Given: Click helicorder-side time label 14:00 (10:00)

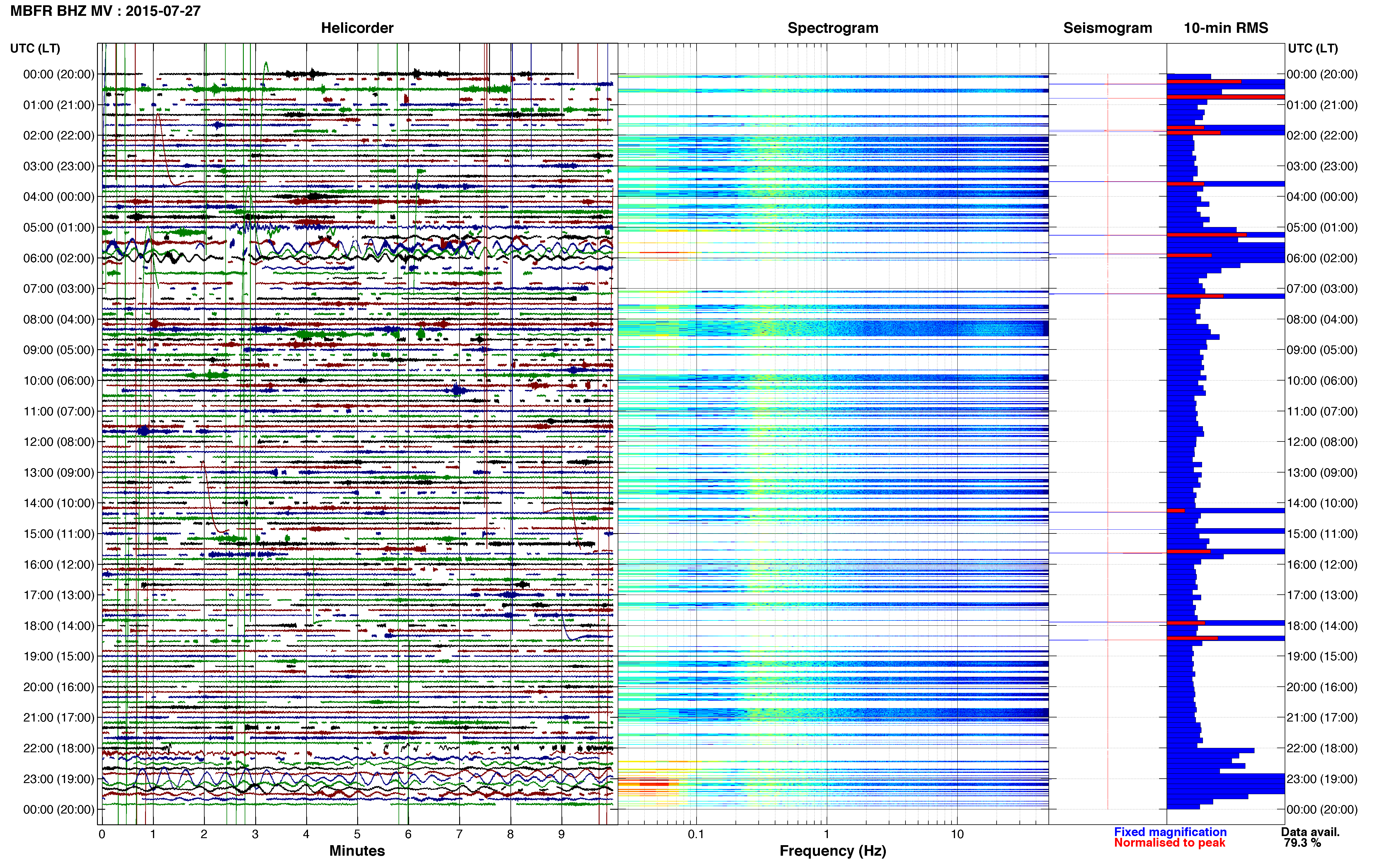Looking at the screenshot, I should (x=59, y=504).
